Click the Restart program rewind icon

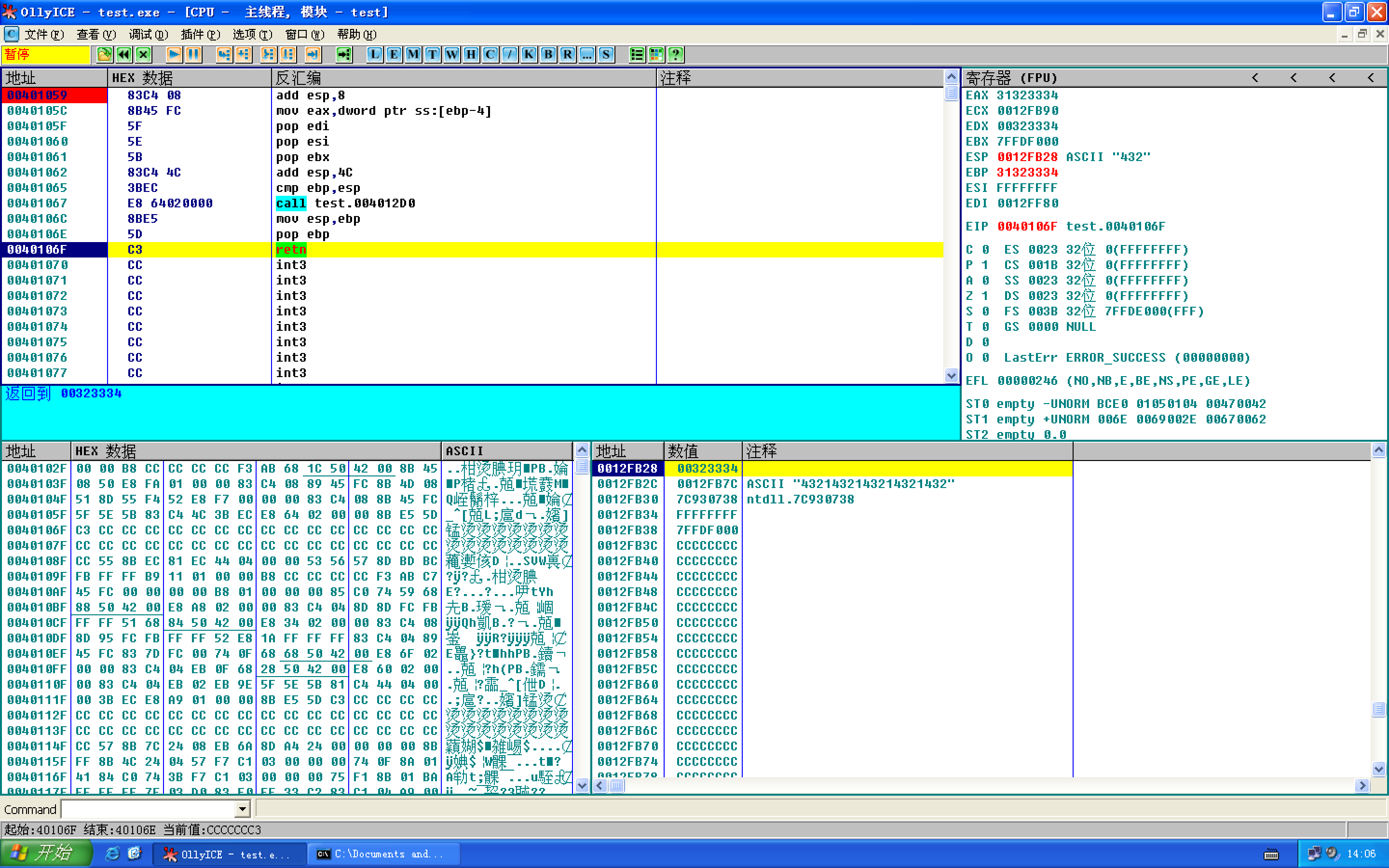(124, 54)
